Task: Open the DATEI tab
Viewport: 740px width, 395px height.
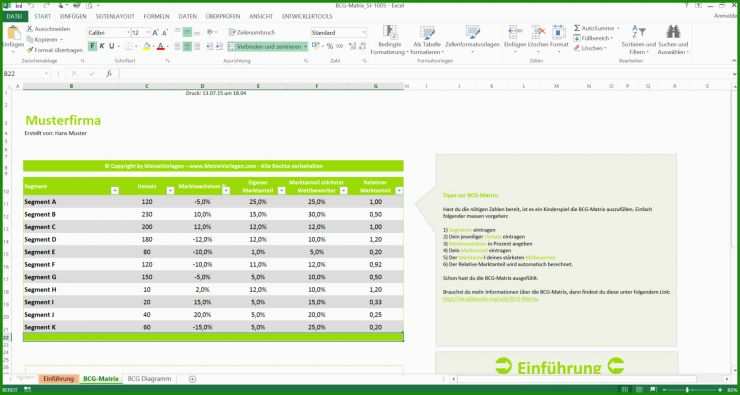Action: coord(14,16)
